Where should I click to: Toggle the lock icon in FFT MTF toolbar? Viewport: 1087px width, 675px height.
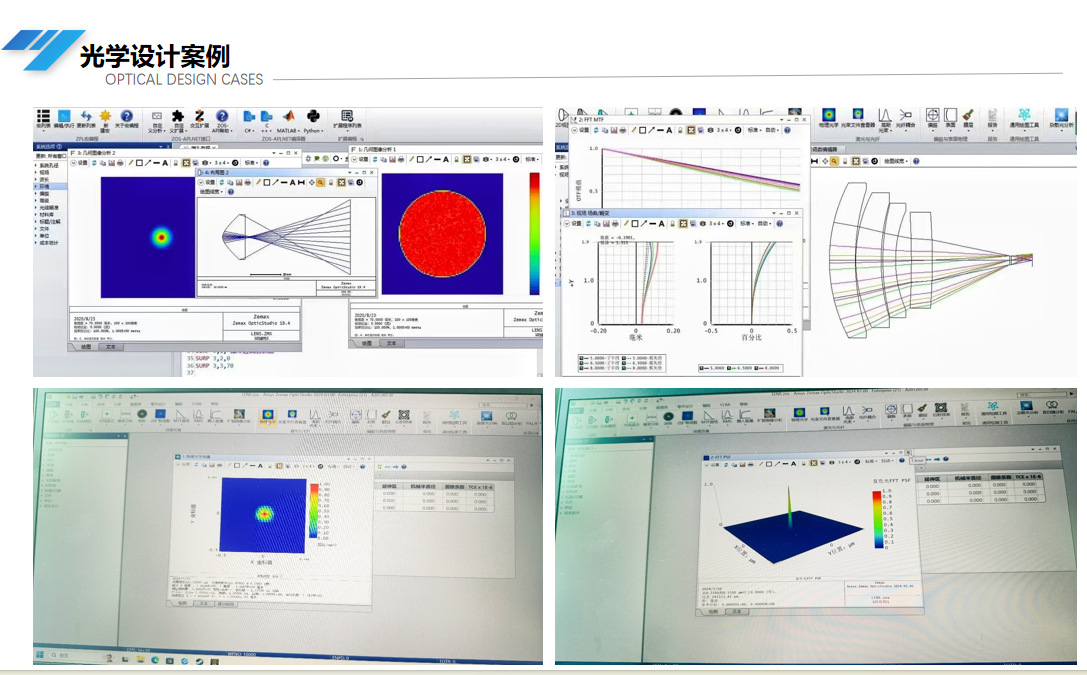click(680, 130)
